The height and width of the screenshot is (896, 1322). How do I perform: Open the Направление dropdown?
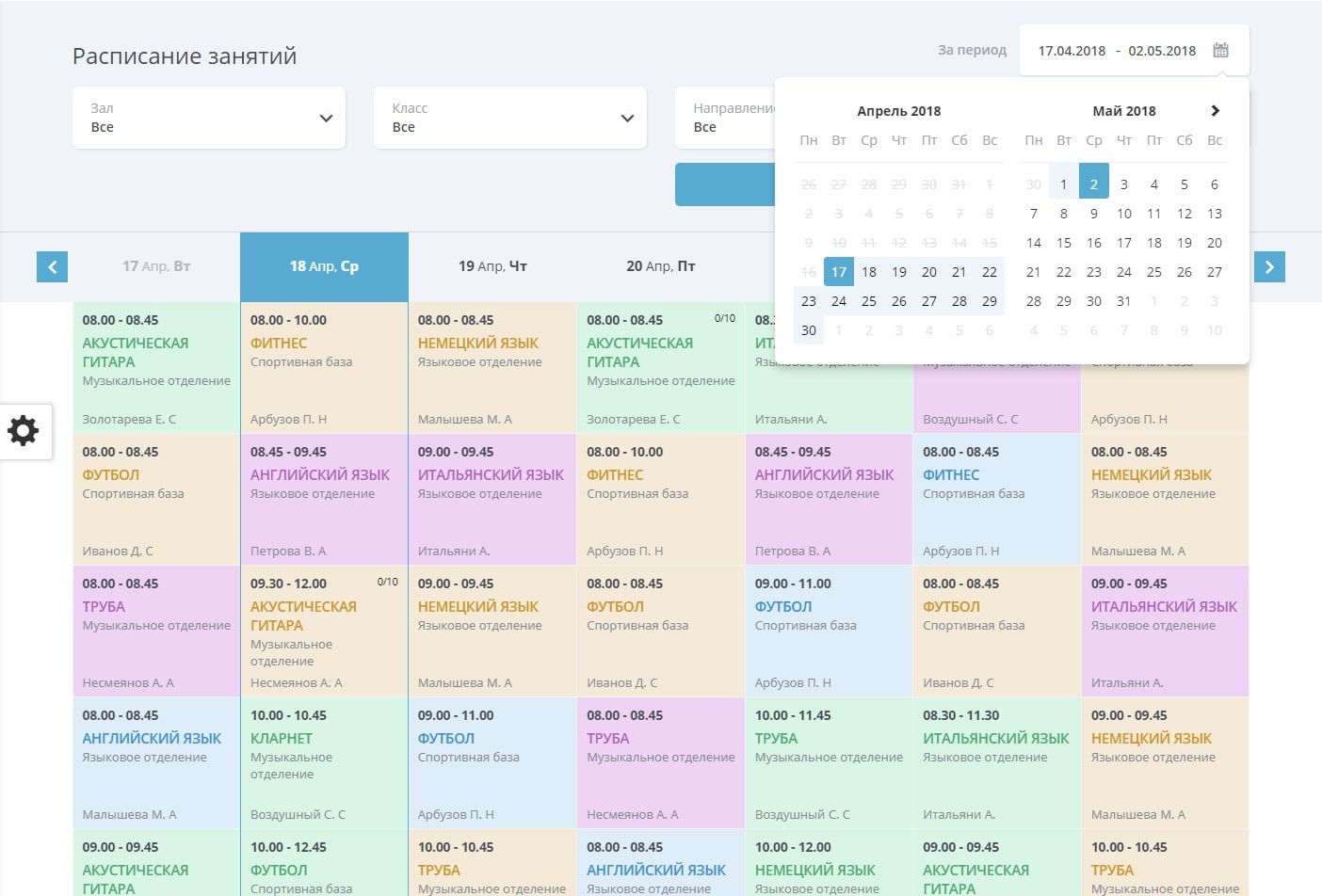point(725,118)
